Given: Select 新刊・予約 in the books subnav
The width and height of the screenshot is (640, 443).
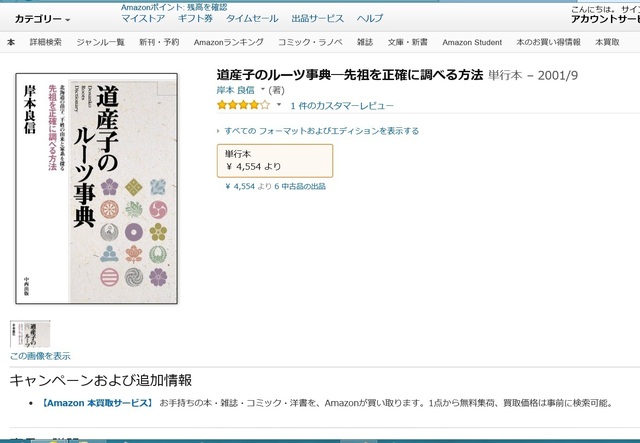Looking at the screenshot, I should pos(159,42).
